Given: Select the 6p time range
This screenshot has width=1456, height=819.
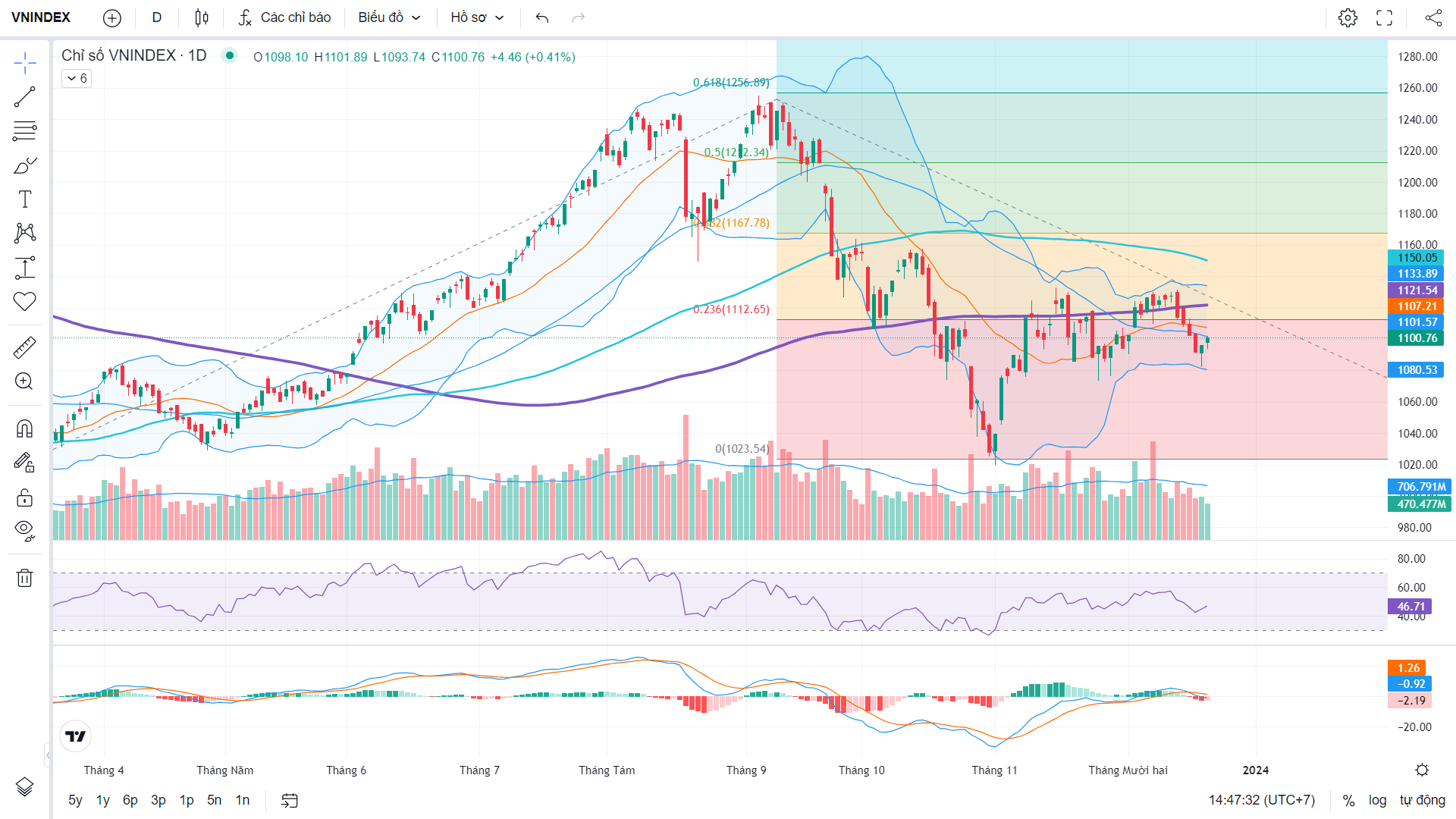Looking at the screenshot, I should pos(130,800).
